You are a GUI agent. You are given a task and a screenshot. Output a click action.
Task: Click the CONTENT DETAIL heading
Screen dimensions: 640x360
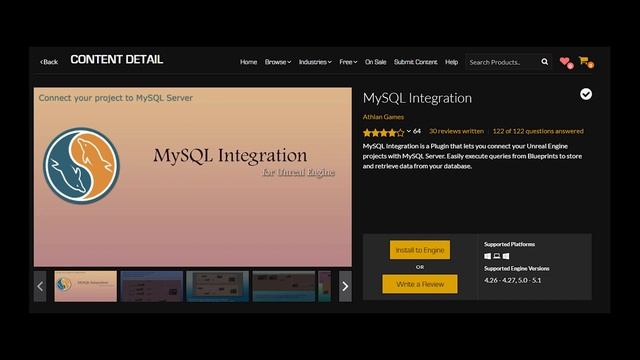point(117,60)
